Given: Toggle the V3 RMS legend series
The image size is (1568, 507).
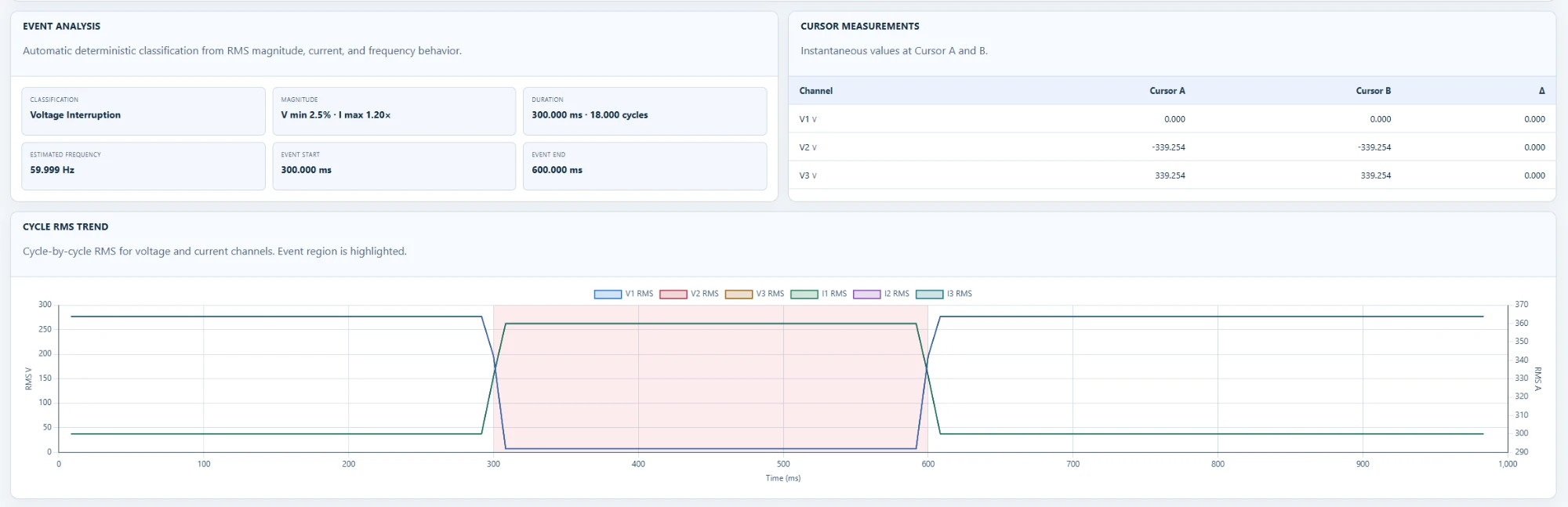Looking at the screenshot, I should click(x=754, y=294).
